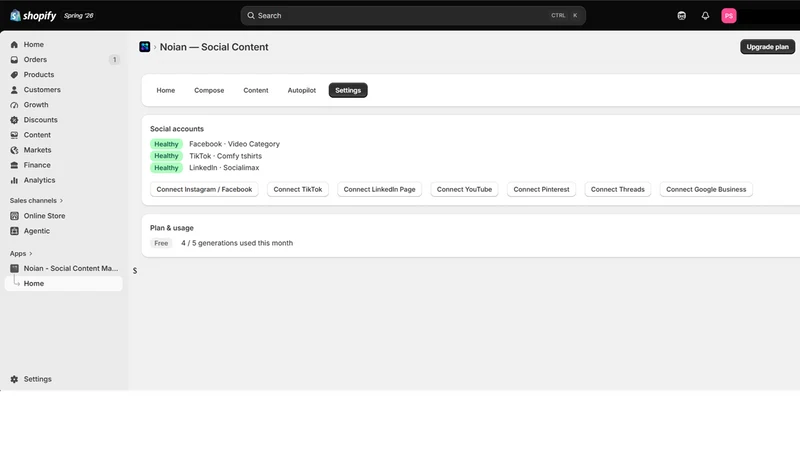Image resolution: width=800 pixels, height=450 pixels.
Task: Open the PS account avatar menu
Action: (x=729, y=16)
